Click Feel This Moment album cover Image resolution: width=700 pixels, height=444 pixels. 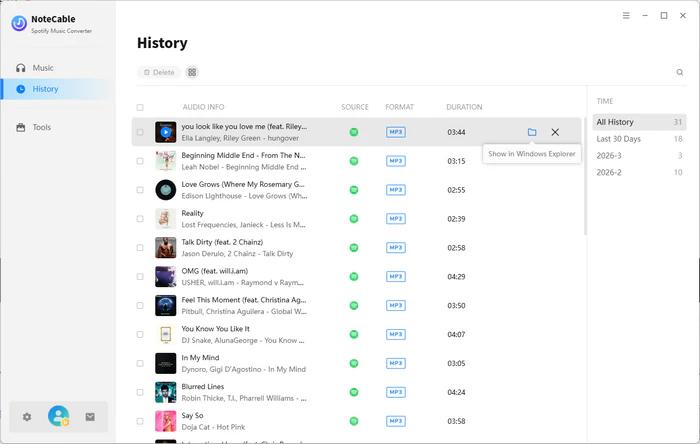(x=166, y=306)
